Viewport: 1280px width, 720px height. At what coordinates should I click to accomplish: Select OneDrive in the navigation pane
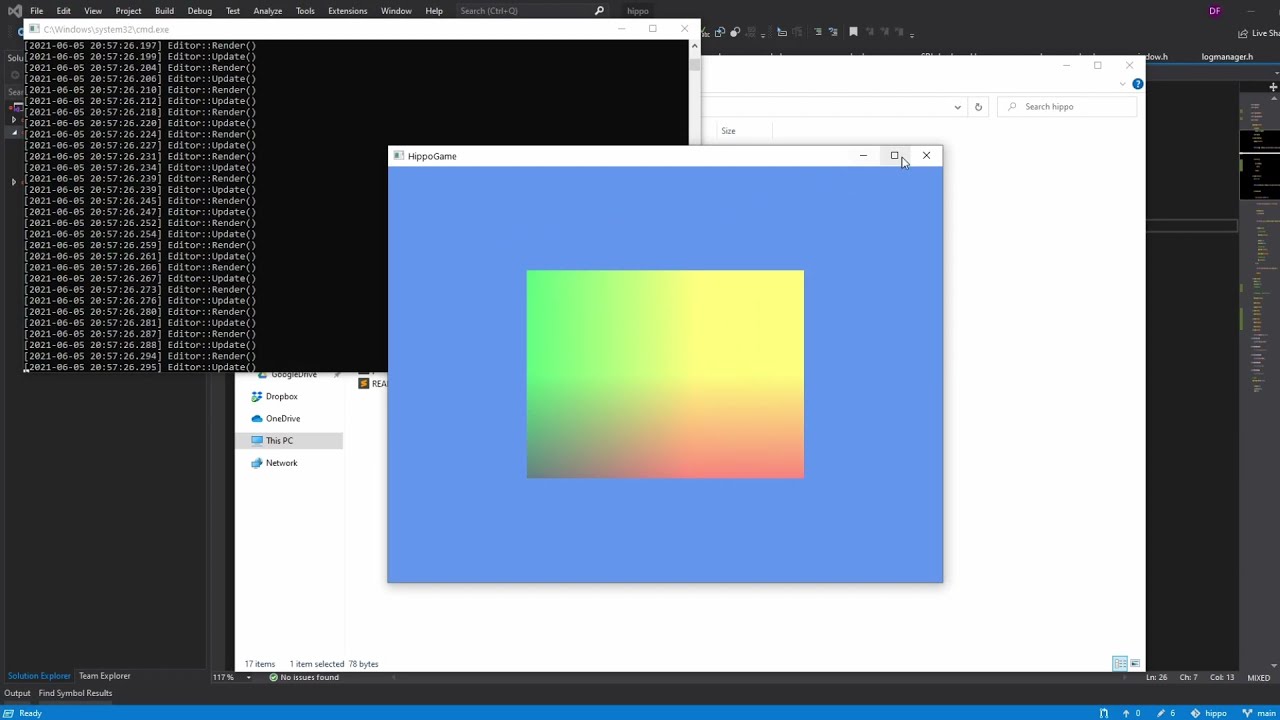coord(282,419)
